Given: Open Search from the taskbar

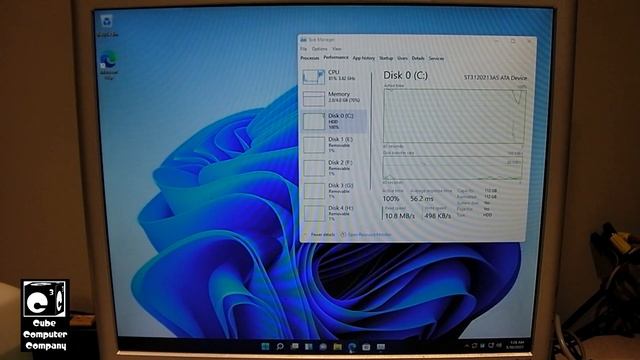Looking at the screenshot, I should 280,347.
